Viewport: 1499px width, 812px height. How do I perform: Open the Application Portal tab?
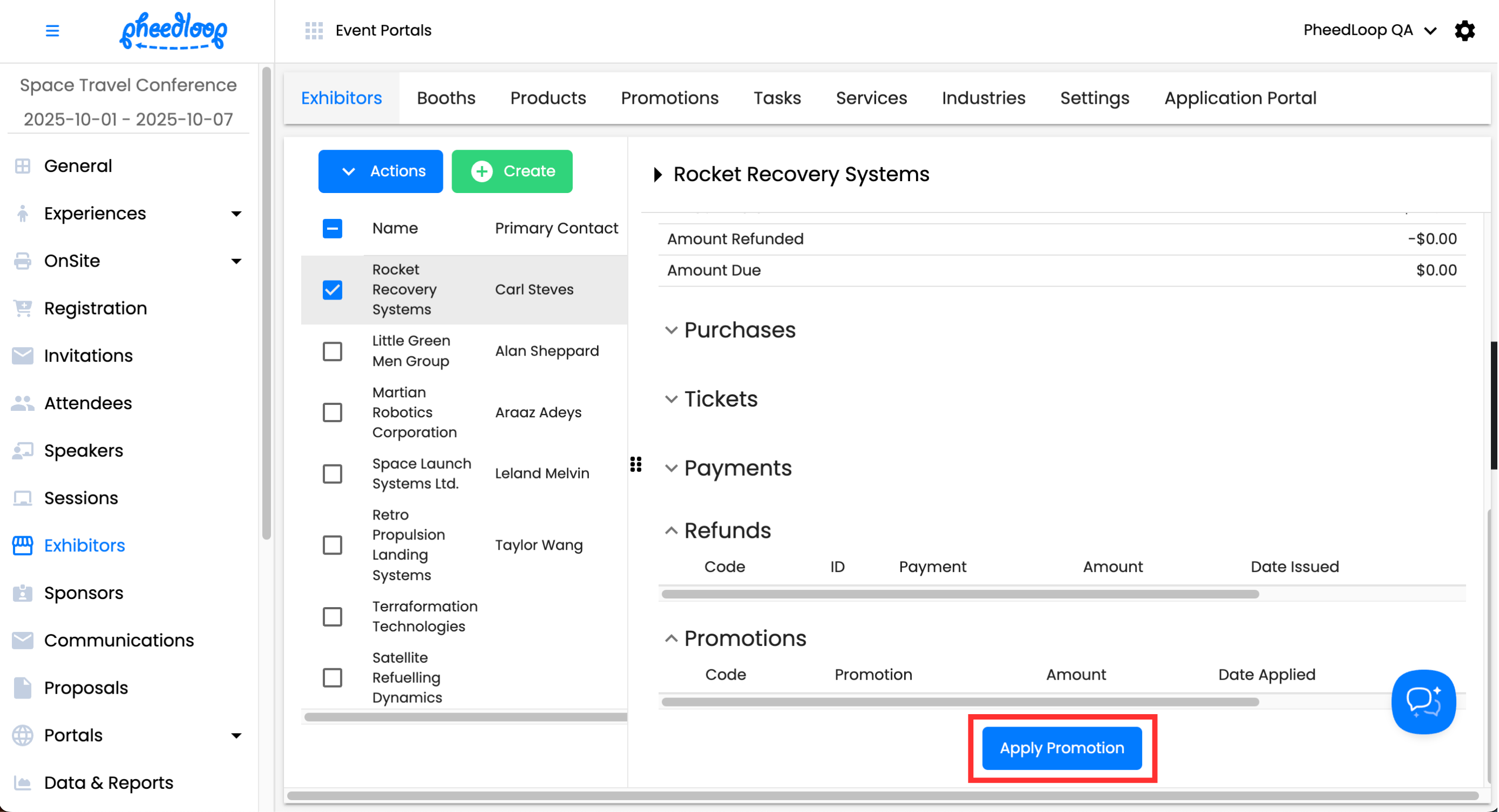pos(1240,98)
